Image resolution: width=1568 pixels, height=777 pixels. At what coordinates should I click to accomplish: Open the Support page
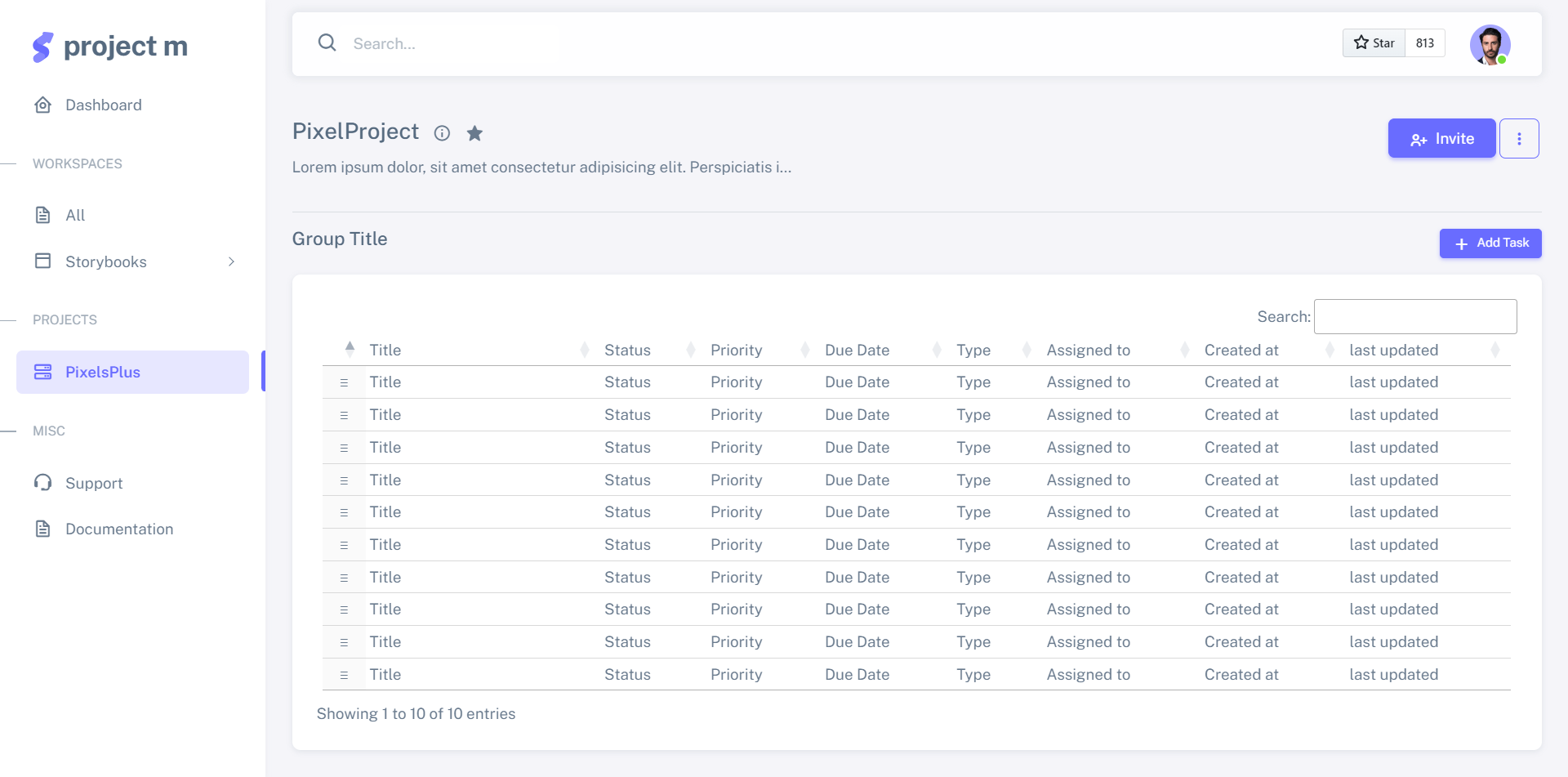[x=93, y=484]
